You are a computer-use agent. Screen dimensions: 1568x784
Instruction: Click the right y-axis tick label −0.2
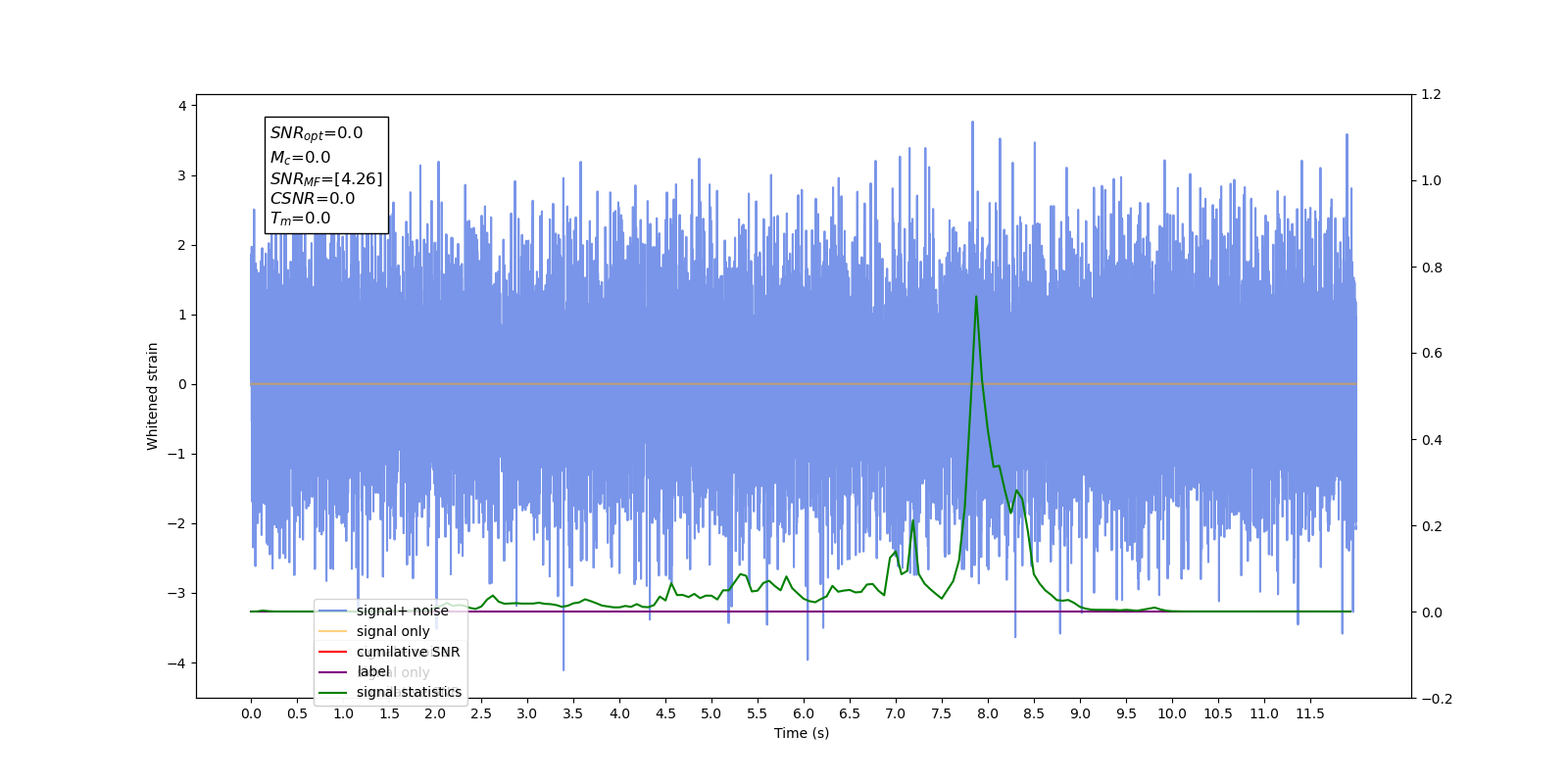pyautogui.click(x=1437, y=699)
